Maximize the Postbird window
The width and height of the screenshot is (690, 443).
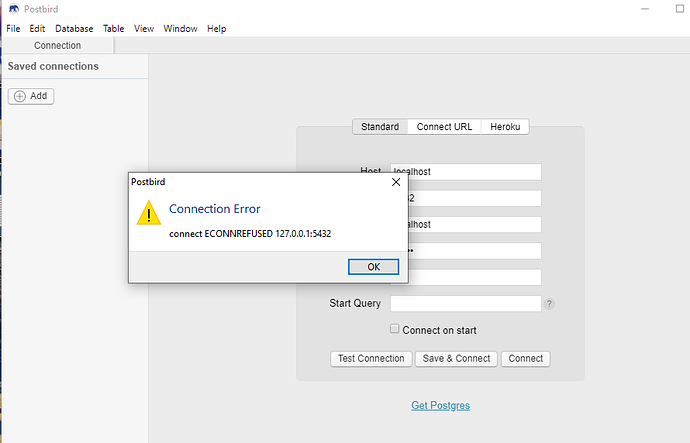point(679,9)
